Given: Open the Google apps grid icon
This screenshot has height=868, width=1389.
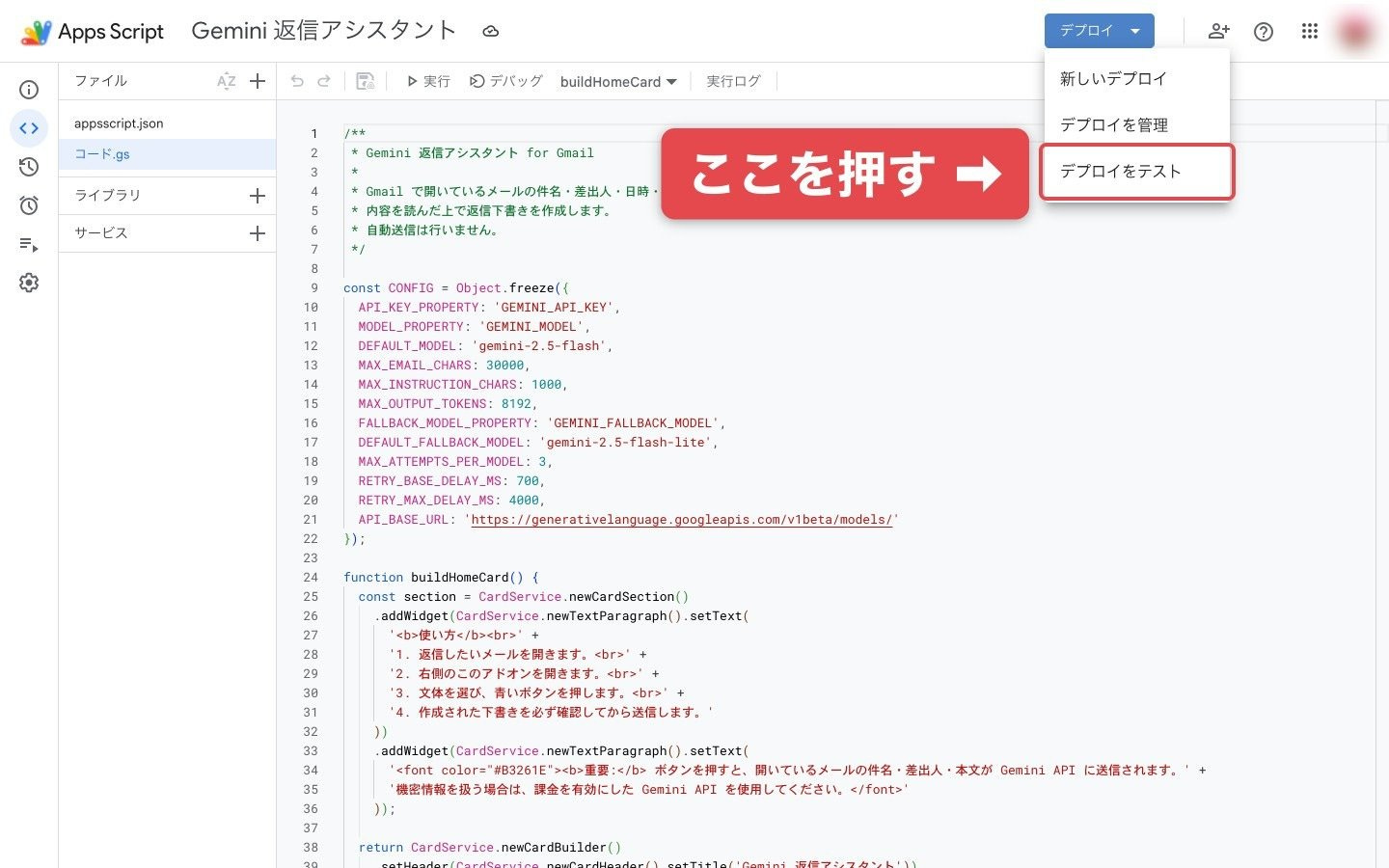Looking at the screenshot, I should [x=1309, y=31].
